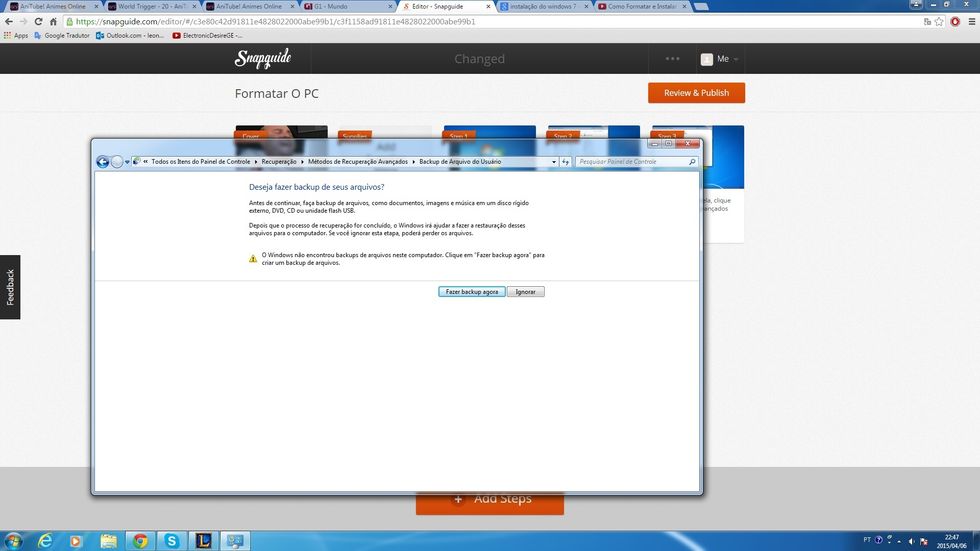The image size is (980, 551).
Task: Click the back arrow in the recovery window
Action: 102,162
